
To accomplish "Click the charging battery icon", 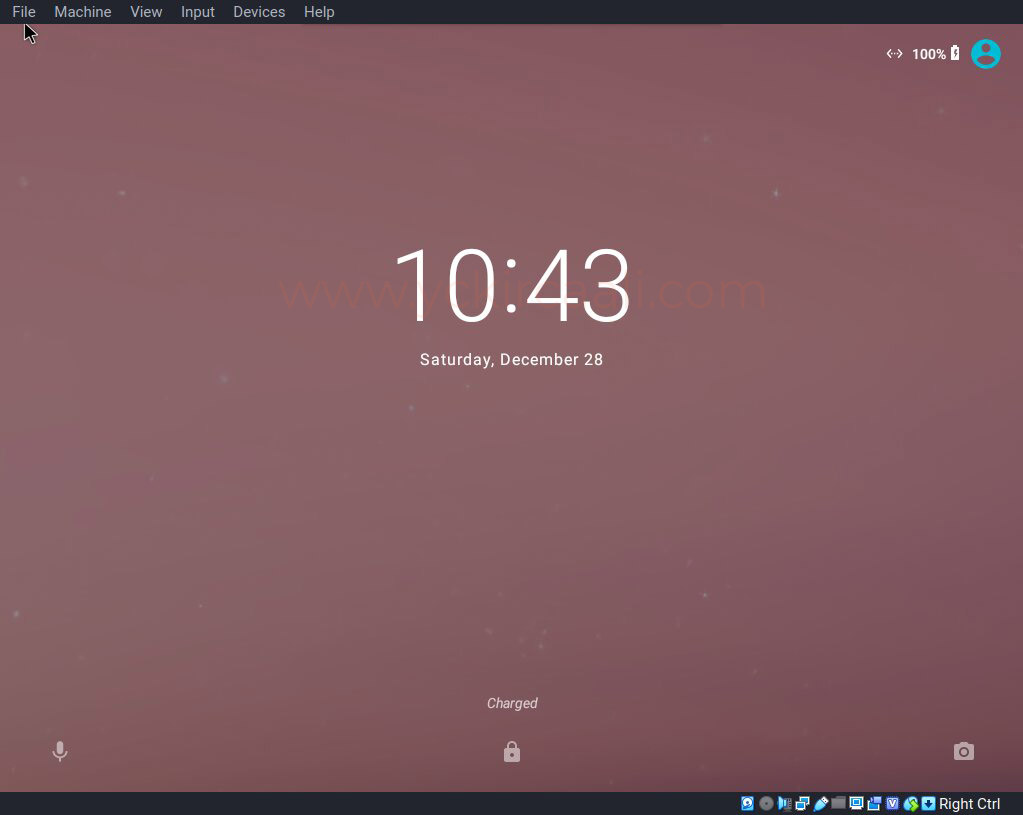I will pyautogui.click(x=955, y=54).
